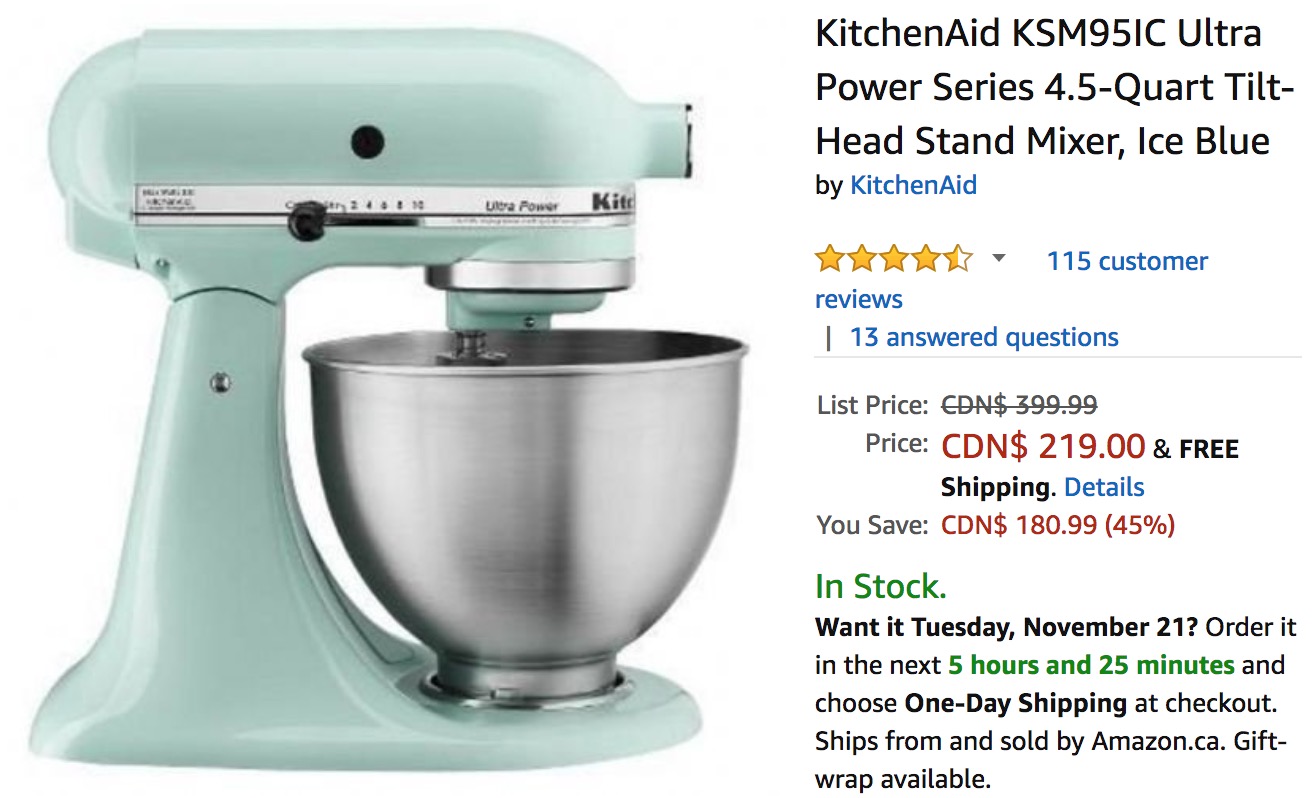Viewport: 1316px width, 798px height.
Task: View the 13 answered questions
Action: click(x=984, y=337)
